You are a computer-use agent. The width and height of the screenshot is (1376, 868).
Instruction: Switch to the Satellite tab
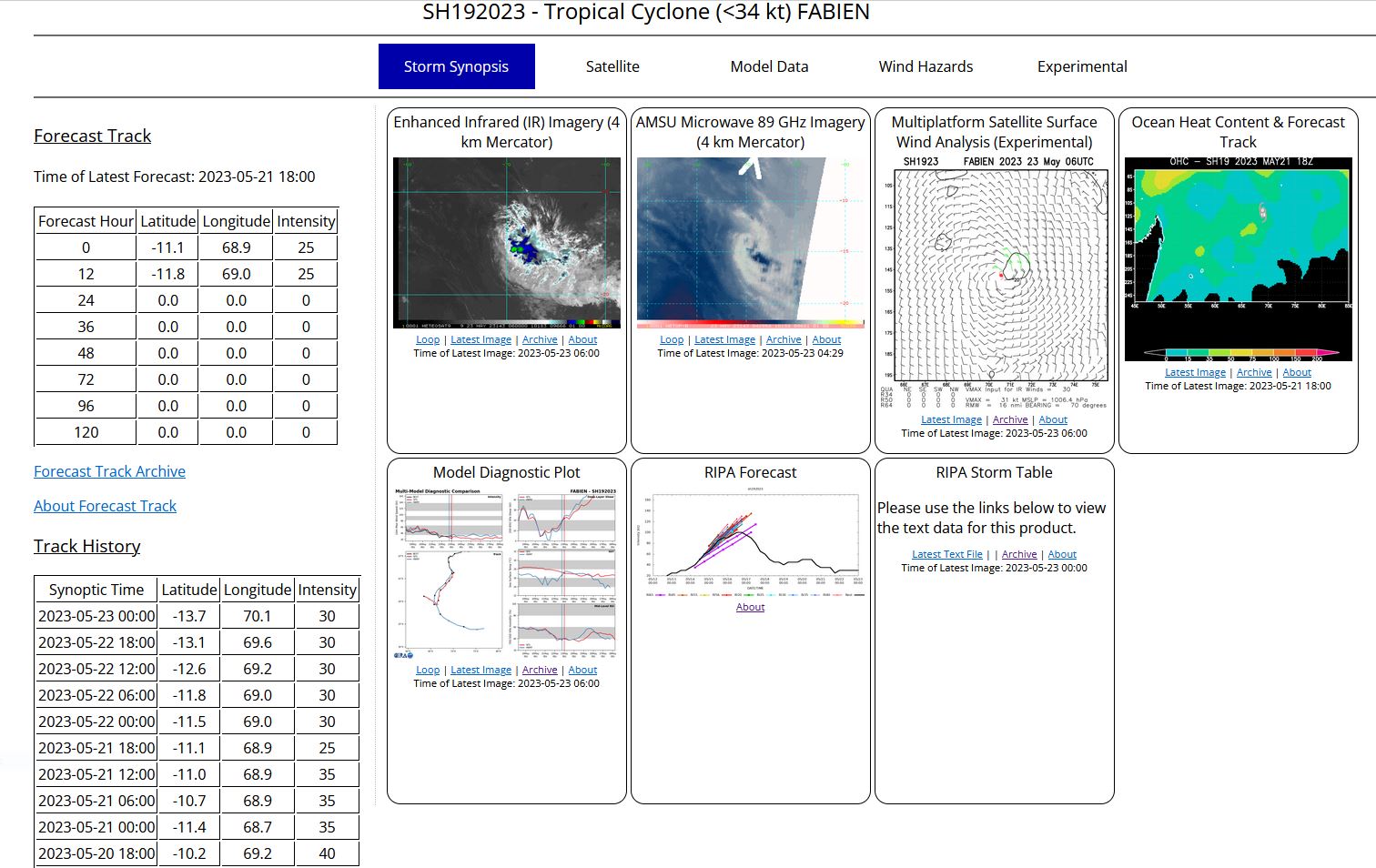point(612,66)
